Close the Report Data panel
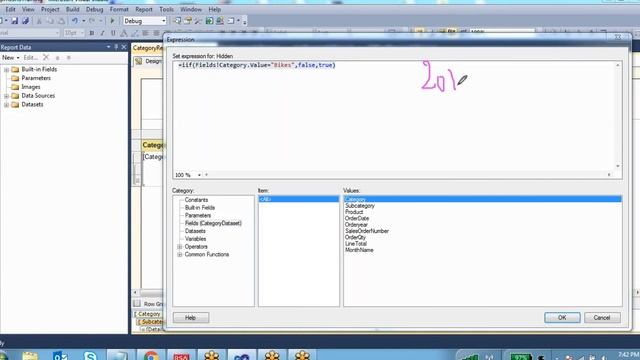Screen dimensions: 640x360 click(124, 47)
